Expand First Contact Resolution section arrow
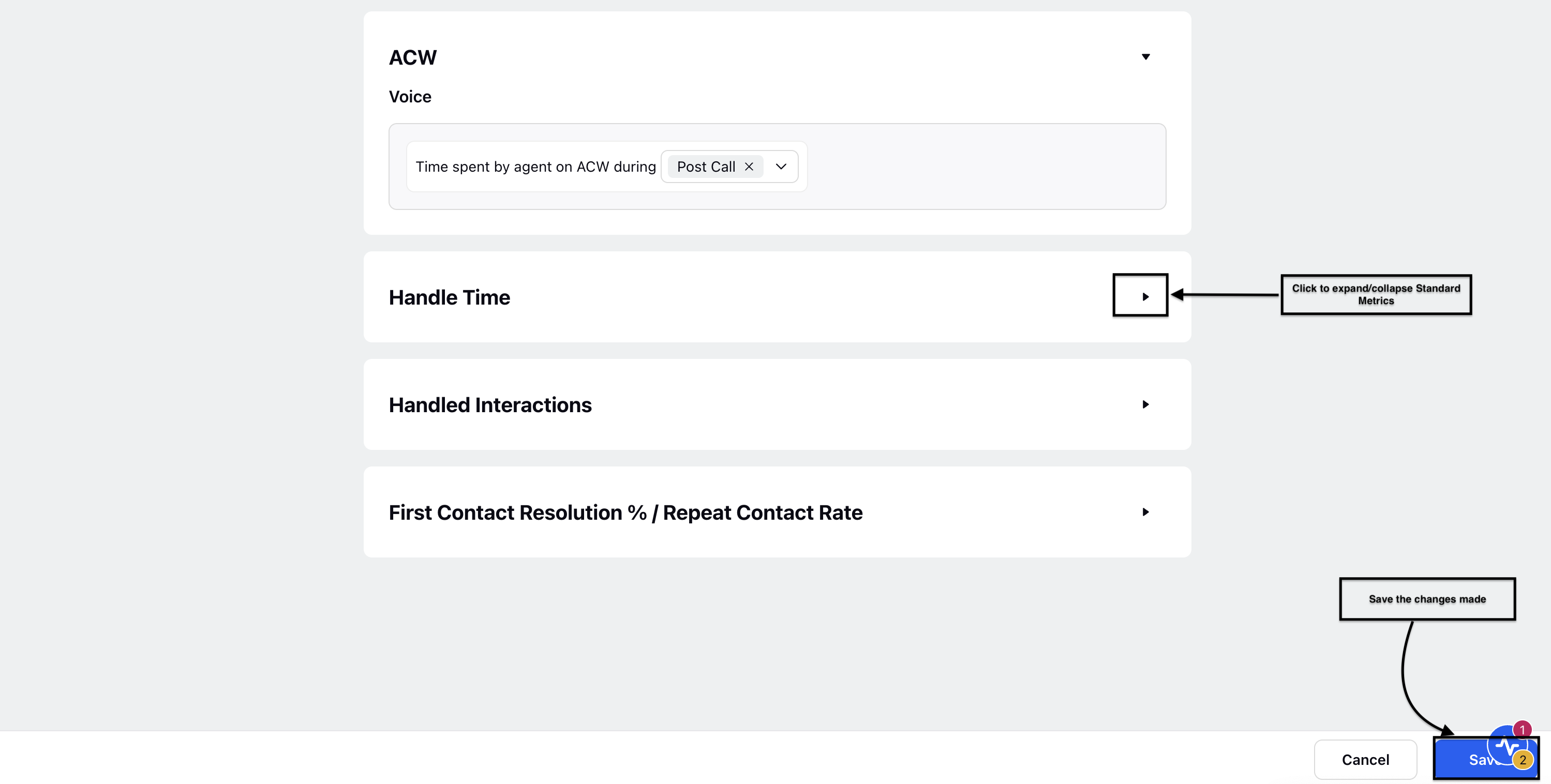 (1145, 512)
